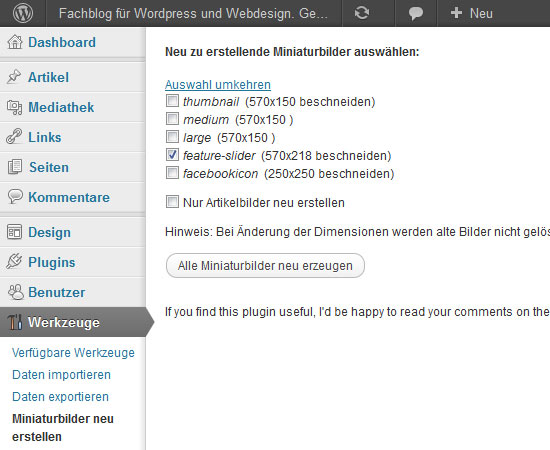Click the Plugins plug icon
Image resolution: width=550 pixels, height=450 pixels.
click(14, 262)
